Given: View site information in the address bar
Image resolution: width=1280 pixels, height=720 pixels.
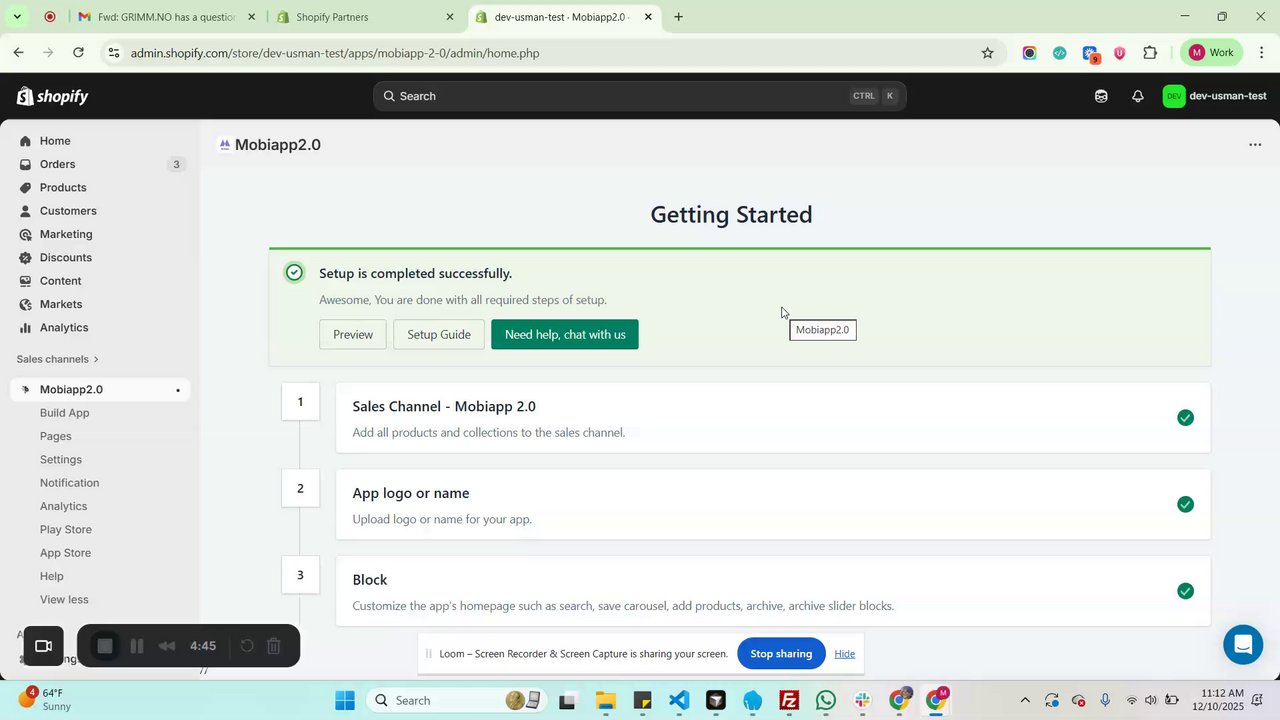Looking at the screenshot, I should (x=114, y=53).
